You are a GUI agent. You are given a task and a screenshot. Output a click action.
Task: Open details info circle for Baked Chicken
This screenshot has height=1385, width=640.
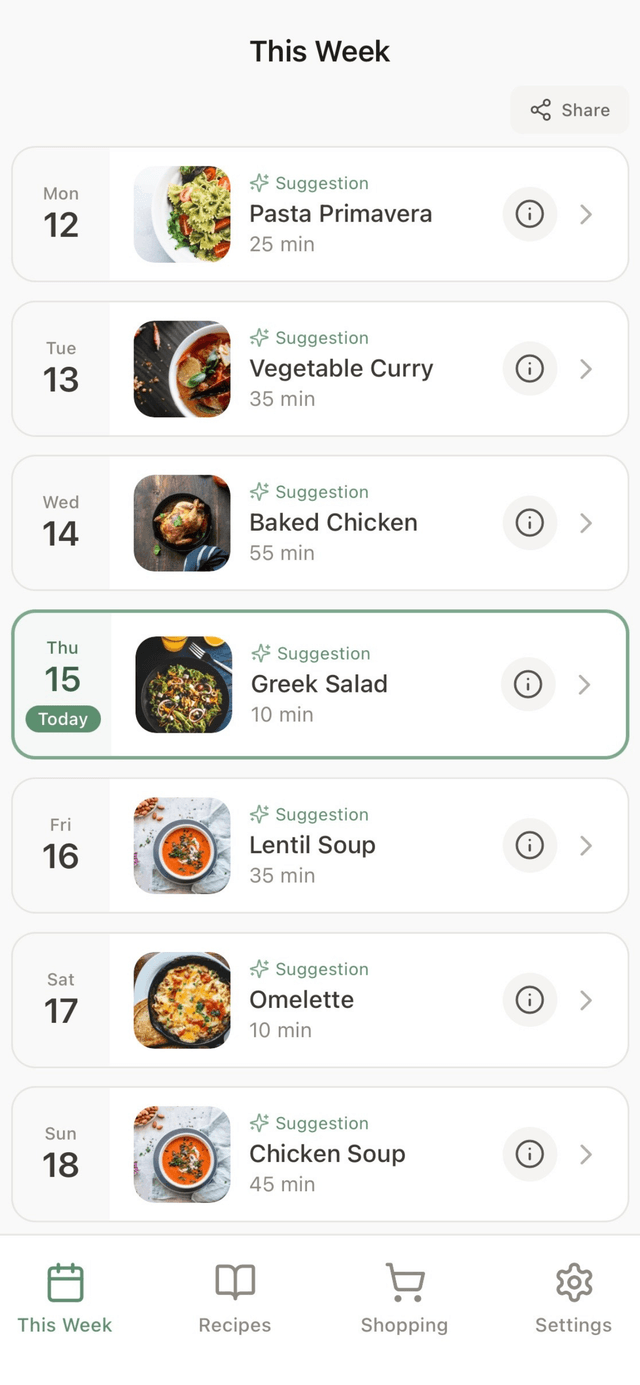pyautogui.click(x=529, y=523)
